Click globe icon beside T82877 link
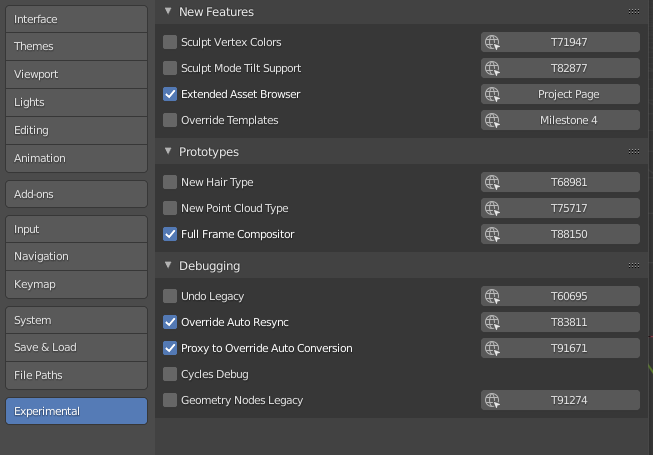The width and height of the screenshot is (653, 455). (491, 68)
